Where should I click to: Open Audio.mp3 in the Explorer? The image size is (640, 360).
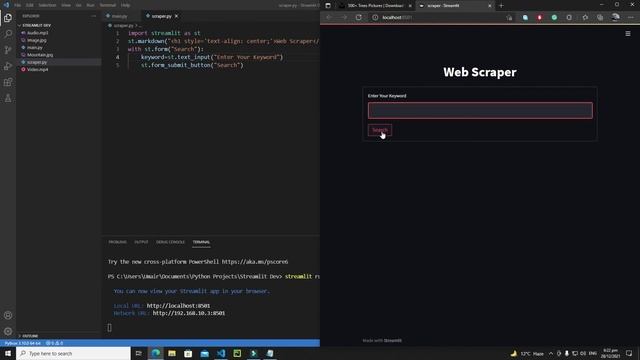(38, 33)
